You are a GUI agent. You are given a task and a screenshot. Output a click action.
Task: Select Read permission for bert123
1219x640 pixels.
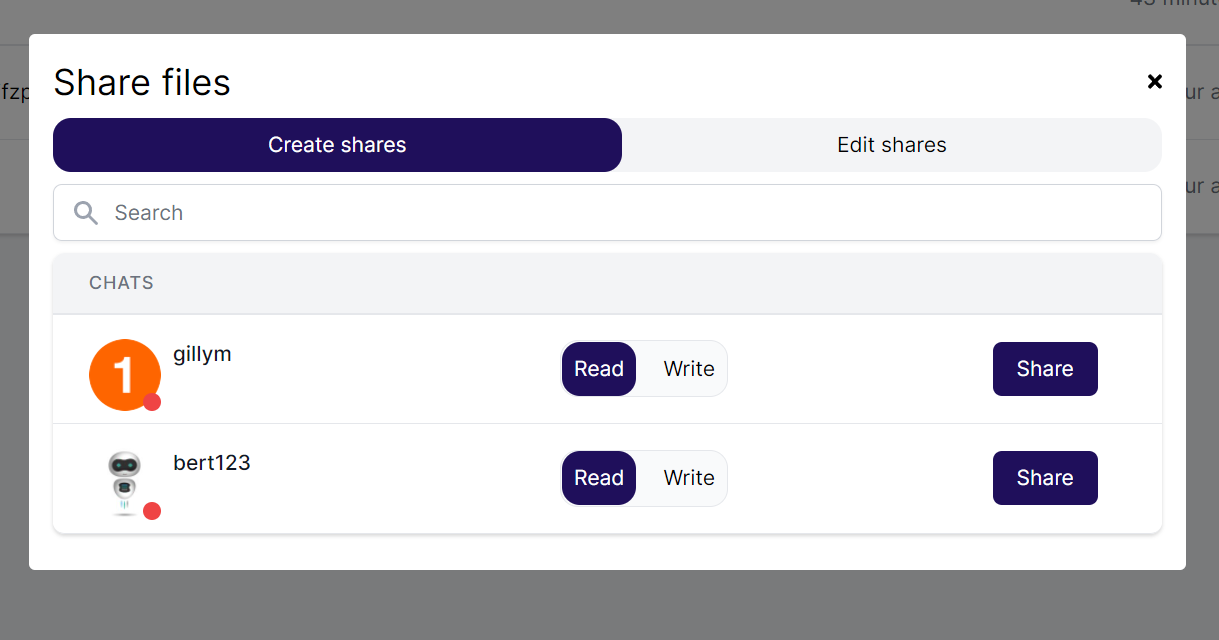598,478
